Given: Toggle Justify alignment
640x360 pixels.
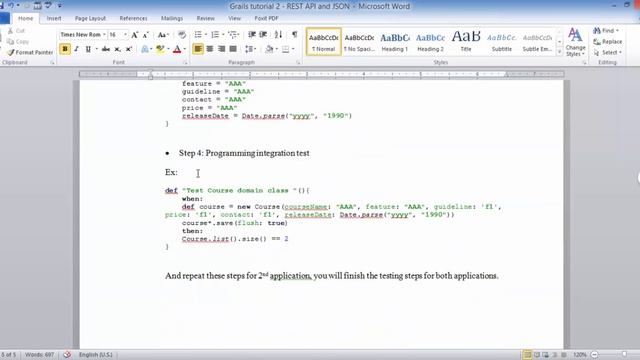Looking at the screenshot, I should tap(233, 49).
